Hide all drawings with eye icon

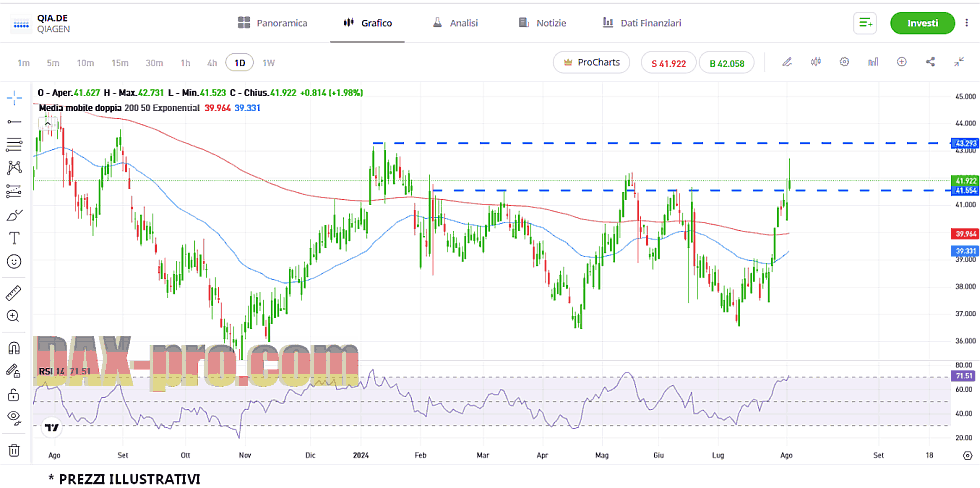tap(14, 417)
